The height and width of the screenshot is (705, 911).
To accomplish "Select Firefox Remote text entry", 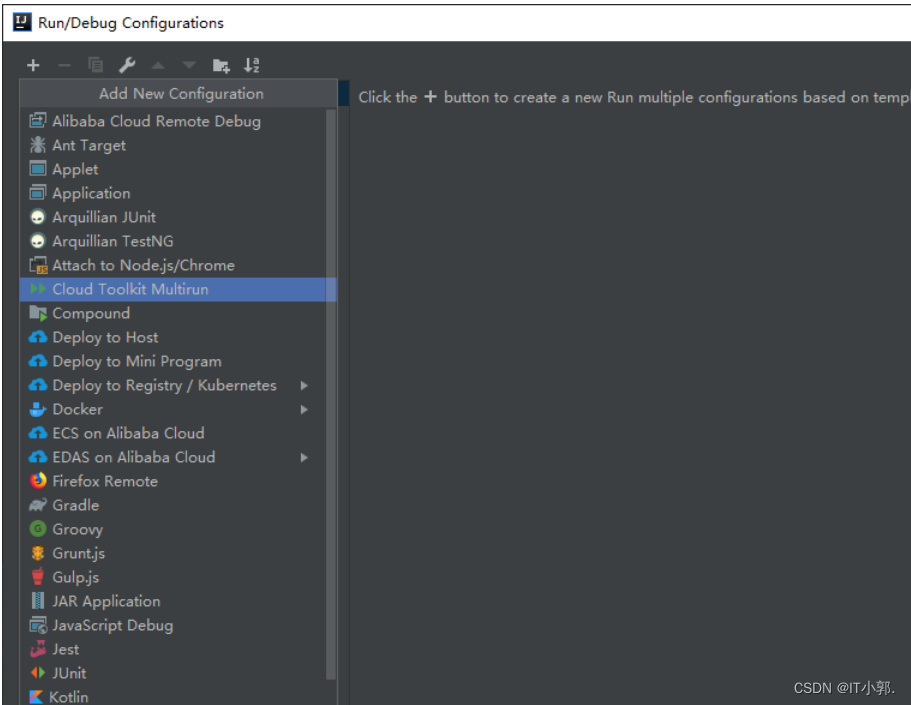I will pyautogui.click(x=105, y=481).
